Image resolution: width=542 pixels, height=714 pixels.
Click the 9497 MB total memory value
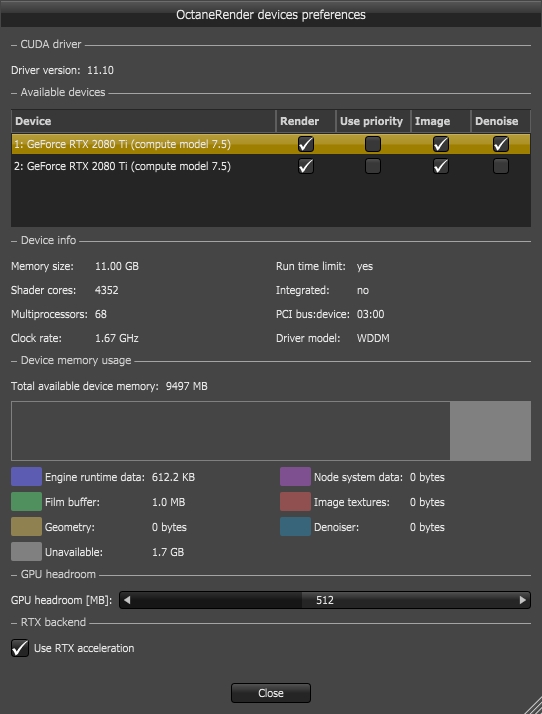186,386
